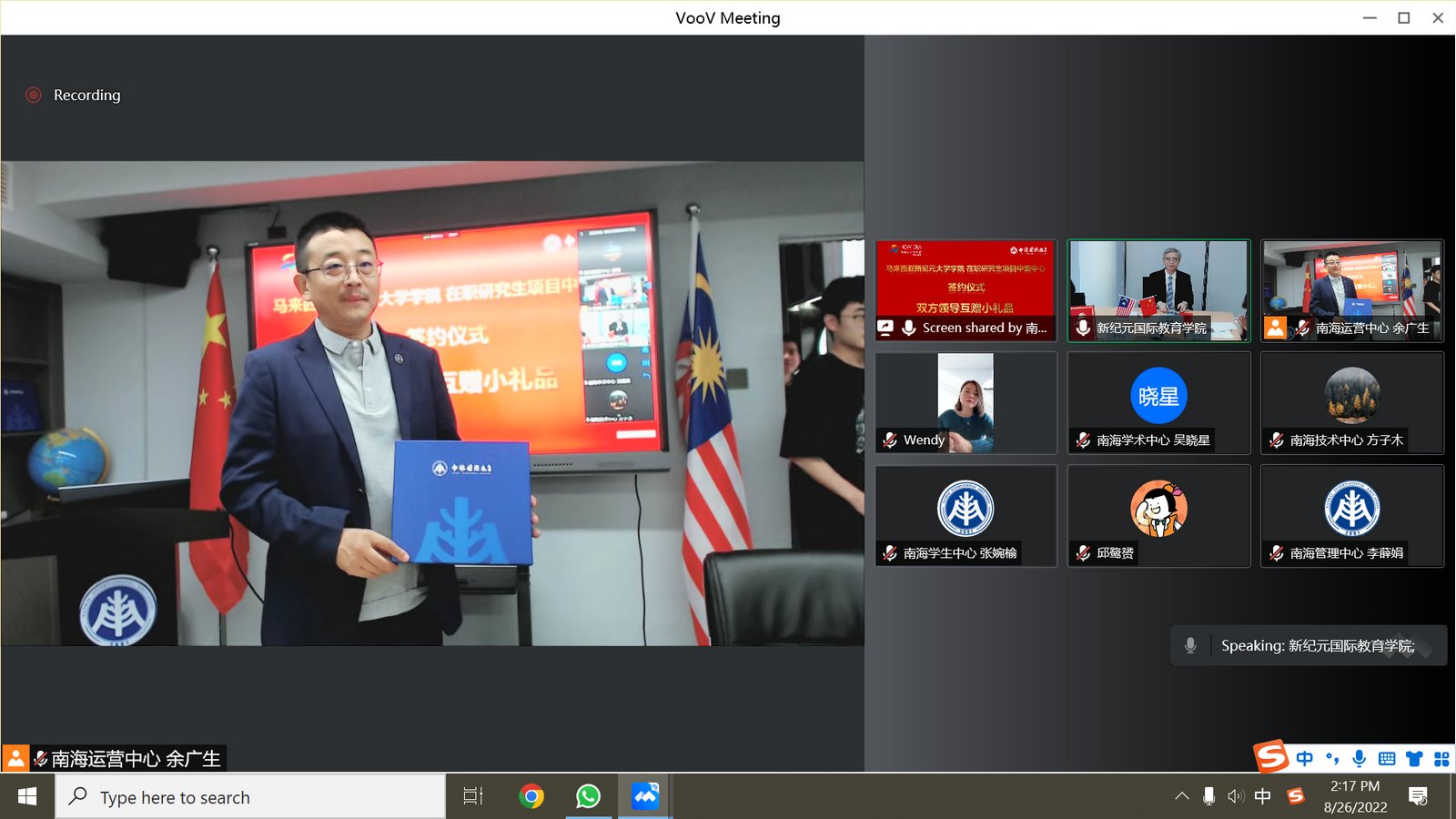Image resolution: width=1456 pixels, height=819 pixels.
Task: Expand the hidden system tray icons
Action: pyautogui.click(x=1182, y=796)
